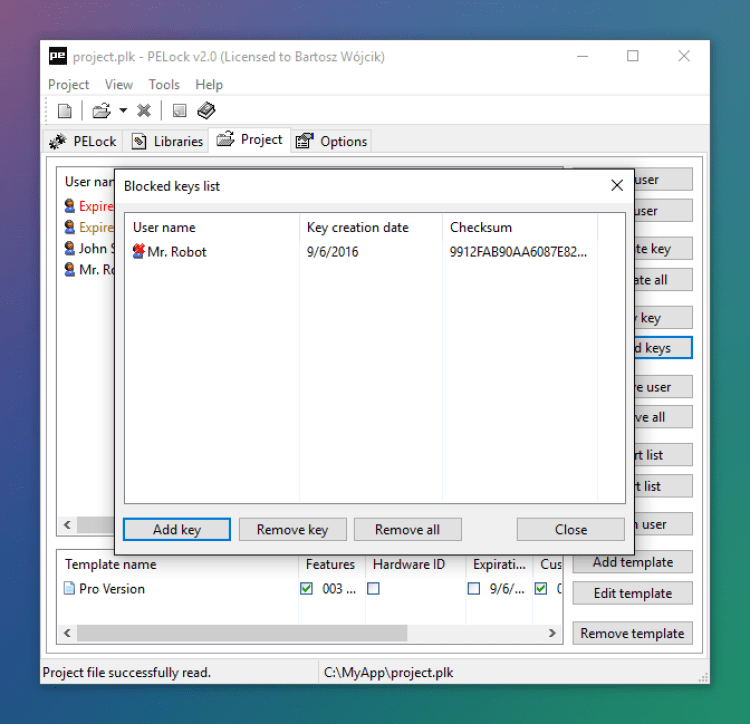Click the Mr. Robot user name entry

(x=177, y=252)
